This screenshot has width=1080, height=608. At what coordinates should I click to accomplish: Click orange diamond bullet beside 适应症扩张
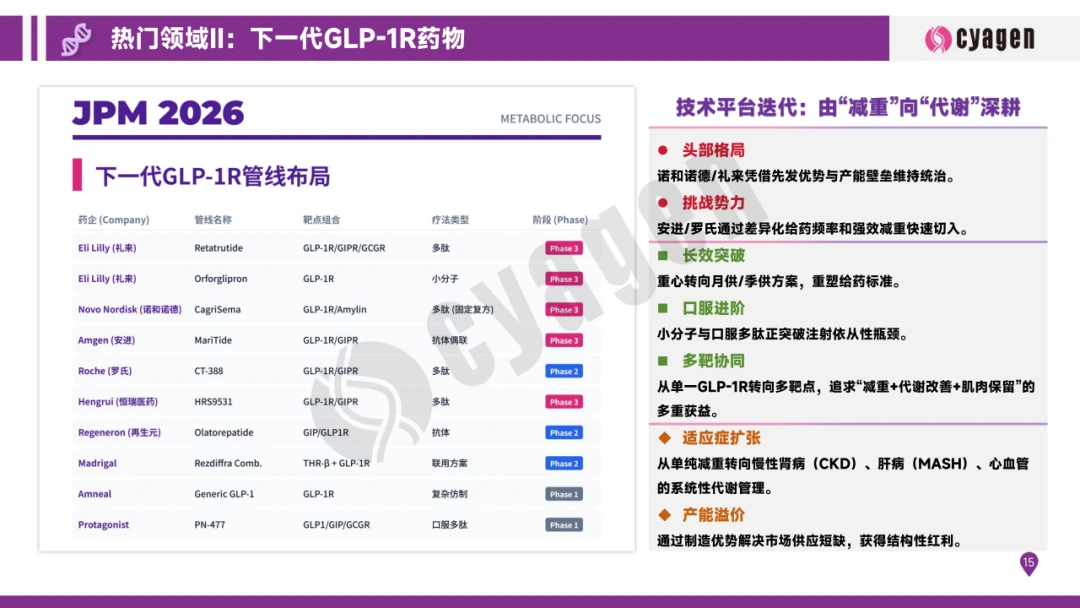click(663, 438)
